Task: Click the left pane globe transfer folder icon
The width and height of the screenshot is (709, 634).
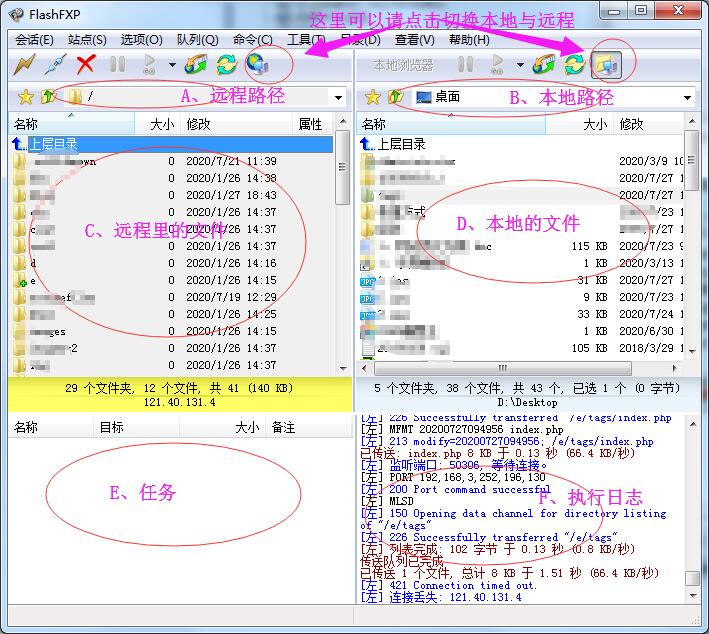Action: pos(196,64)
